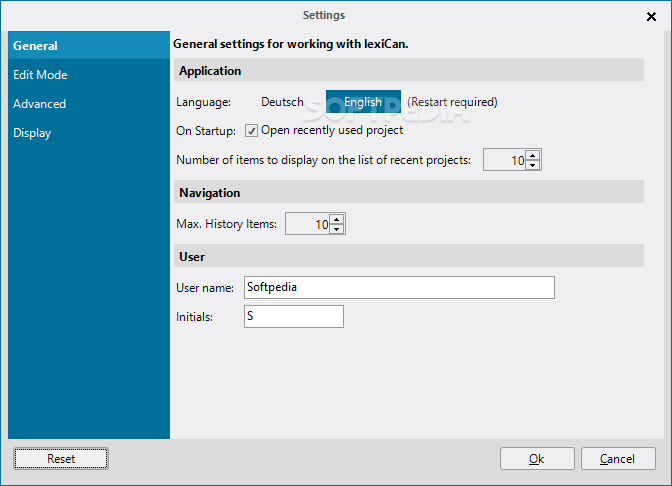Click the 'Number of items to display' label
The width and height of the screenshot is (672, 486).
point(324,160)
